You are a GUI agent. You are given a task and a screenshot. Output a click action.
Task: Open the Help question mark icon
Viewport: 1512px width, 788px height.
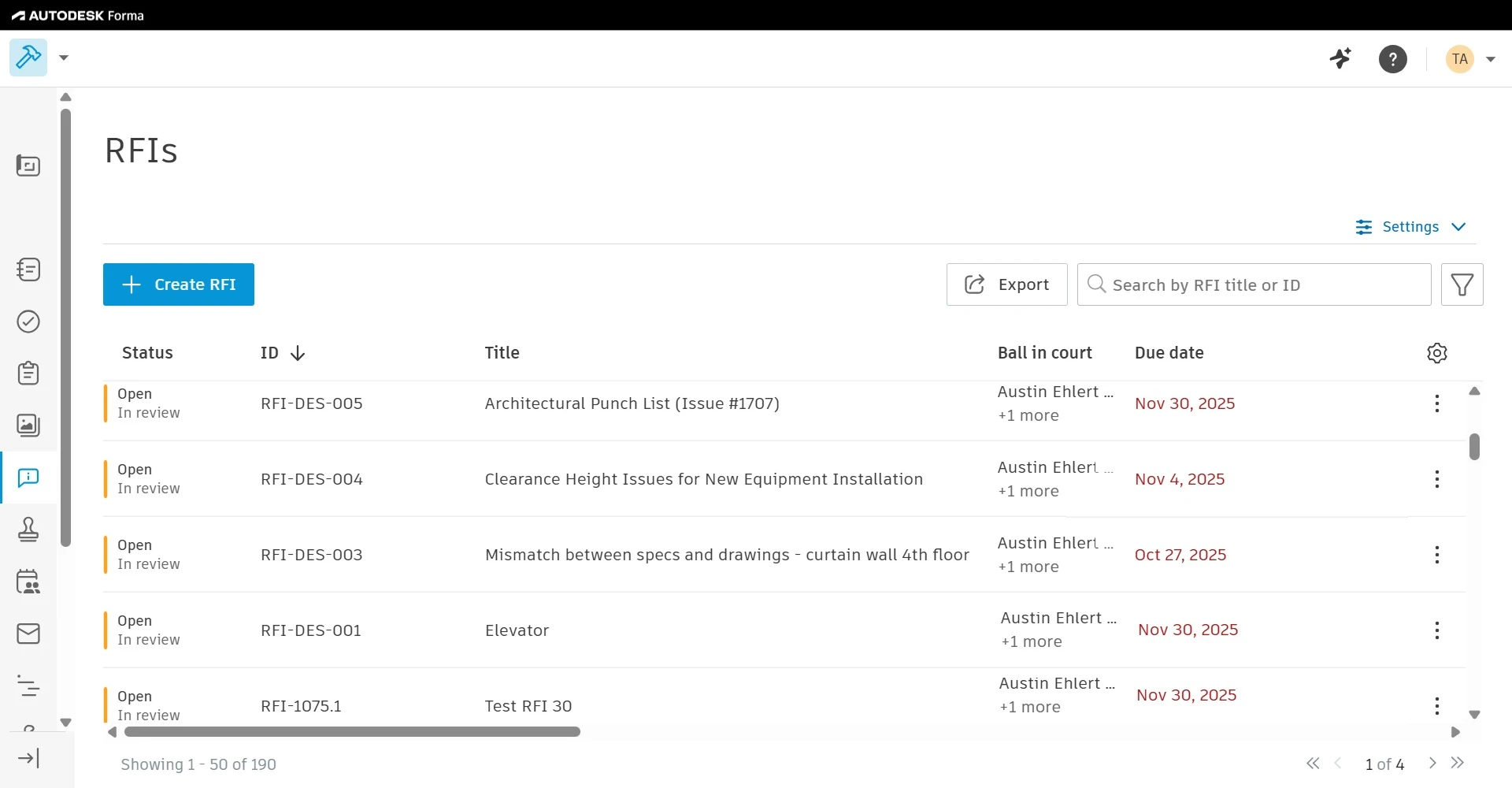1393,59
